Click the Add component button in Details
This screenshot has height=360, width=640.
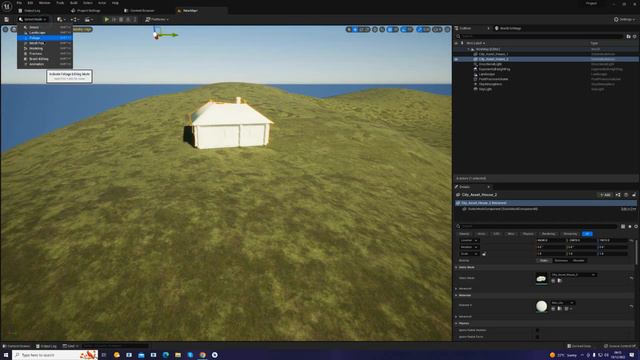coord(605,195)
